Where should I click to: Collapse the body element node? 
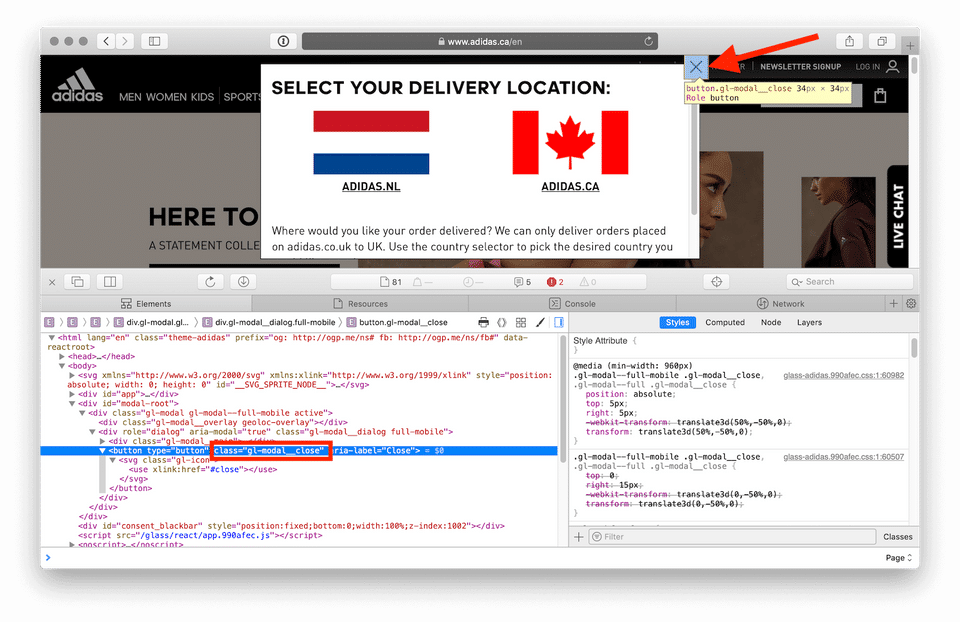tap(62, 366)
